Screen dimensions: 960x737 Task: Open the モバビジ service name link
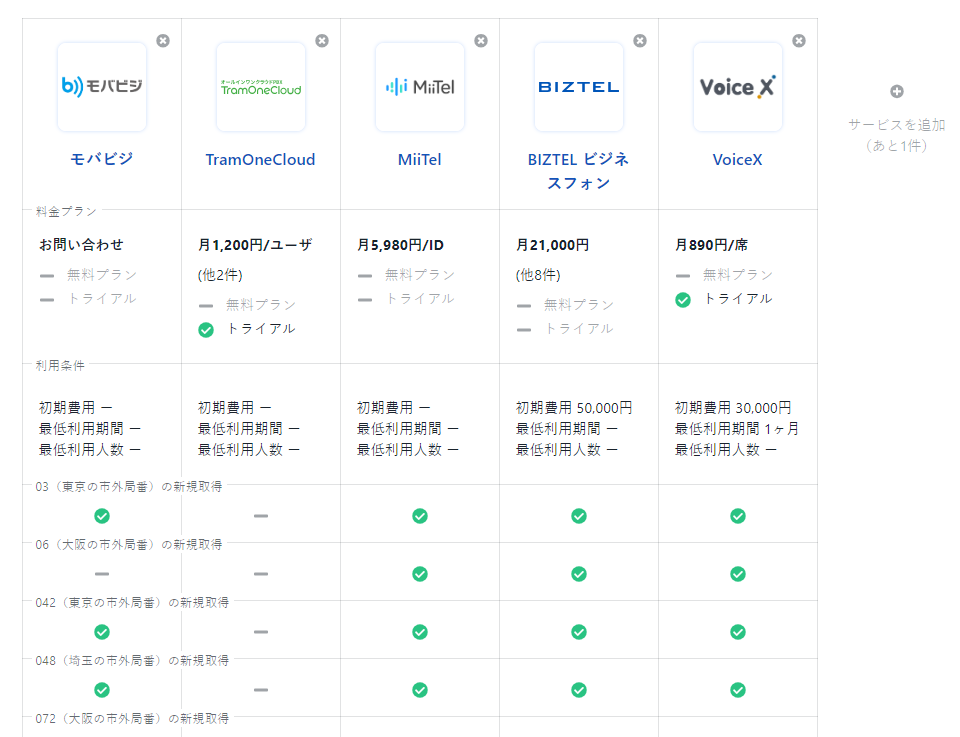tap(102, 160)
